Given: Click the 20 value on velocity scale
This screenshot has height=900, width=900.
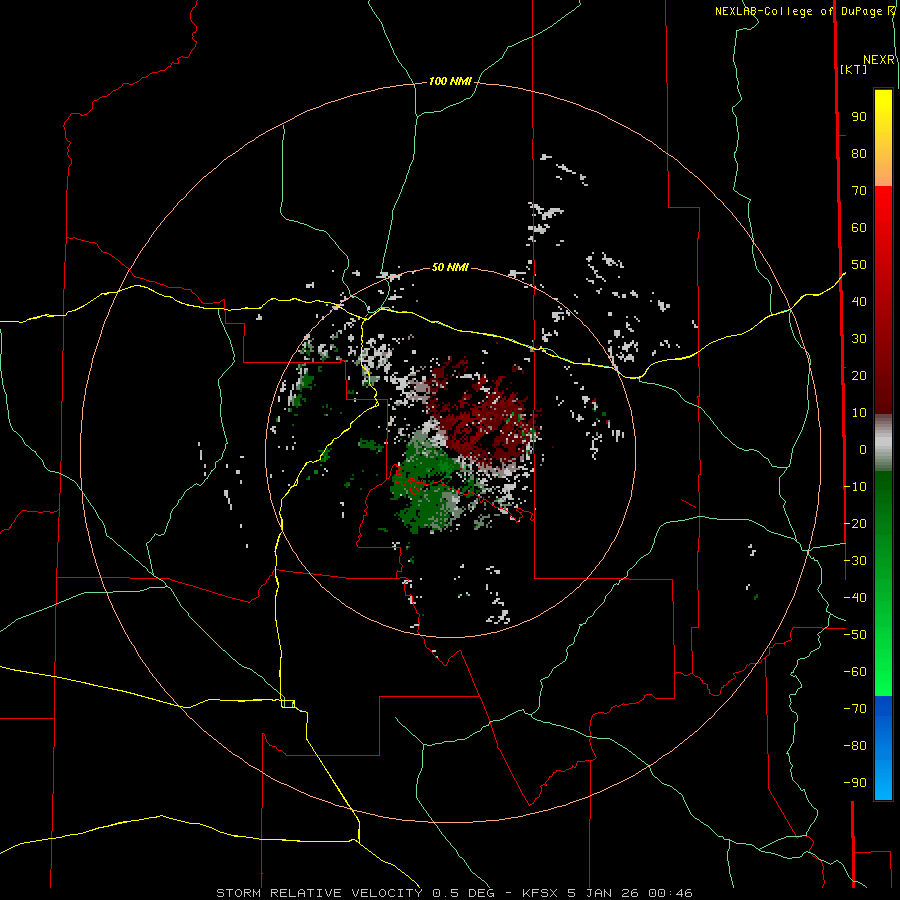Looking at the screenshot, I should click(x=859, y=376).
